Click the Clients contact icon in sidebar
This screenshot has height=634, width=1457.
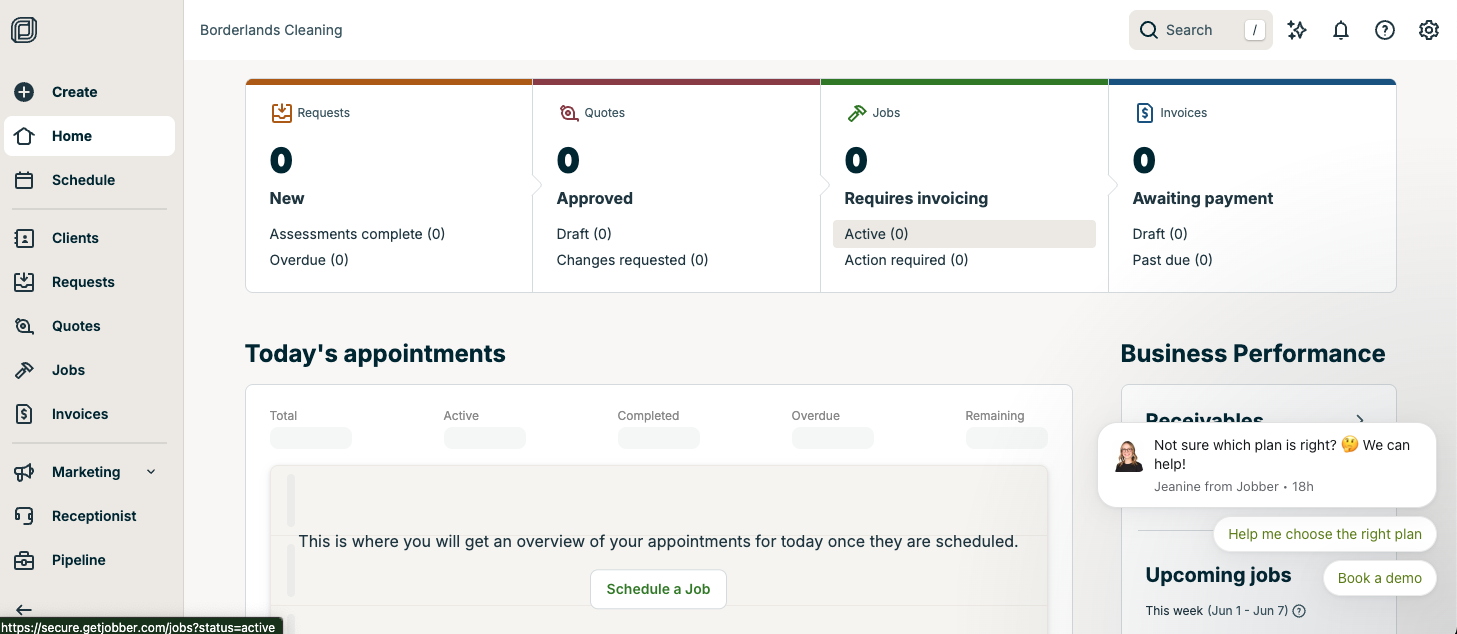tap(24, 238)
